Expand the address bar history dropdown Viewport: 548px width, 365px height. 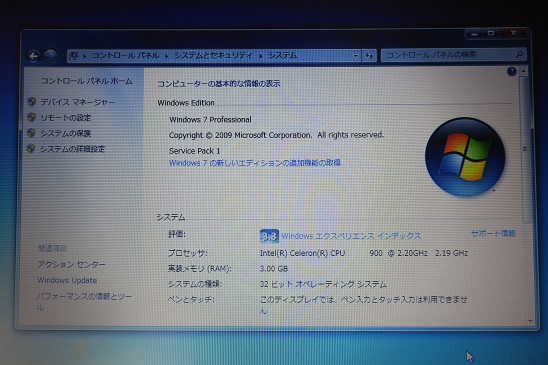[355, 56]
